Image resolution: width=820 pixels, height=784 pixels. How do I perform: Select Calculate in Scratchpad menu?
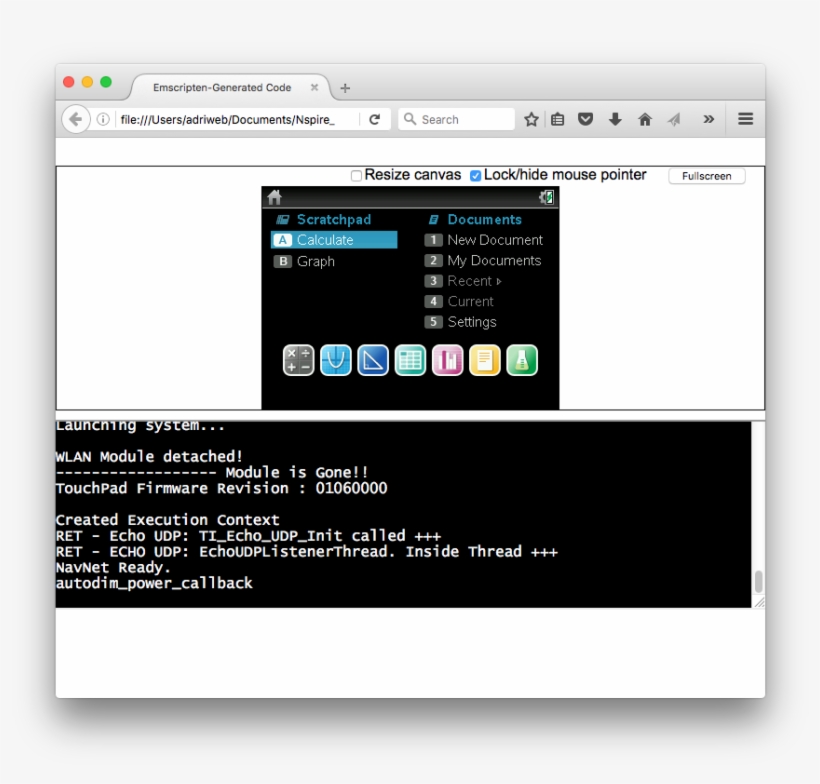[334, 240]
